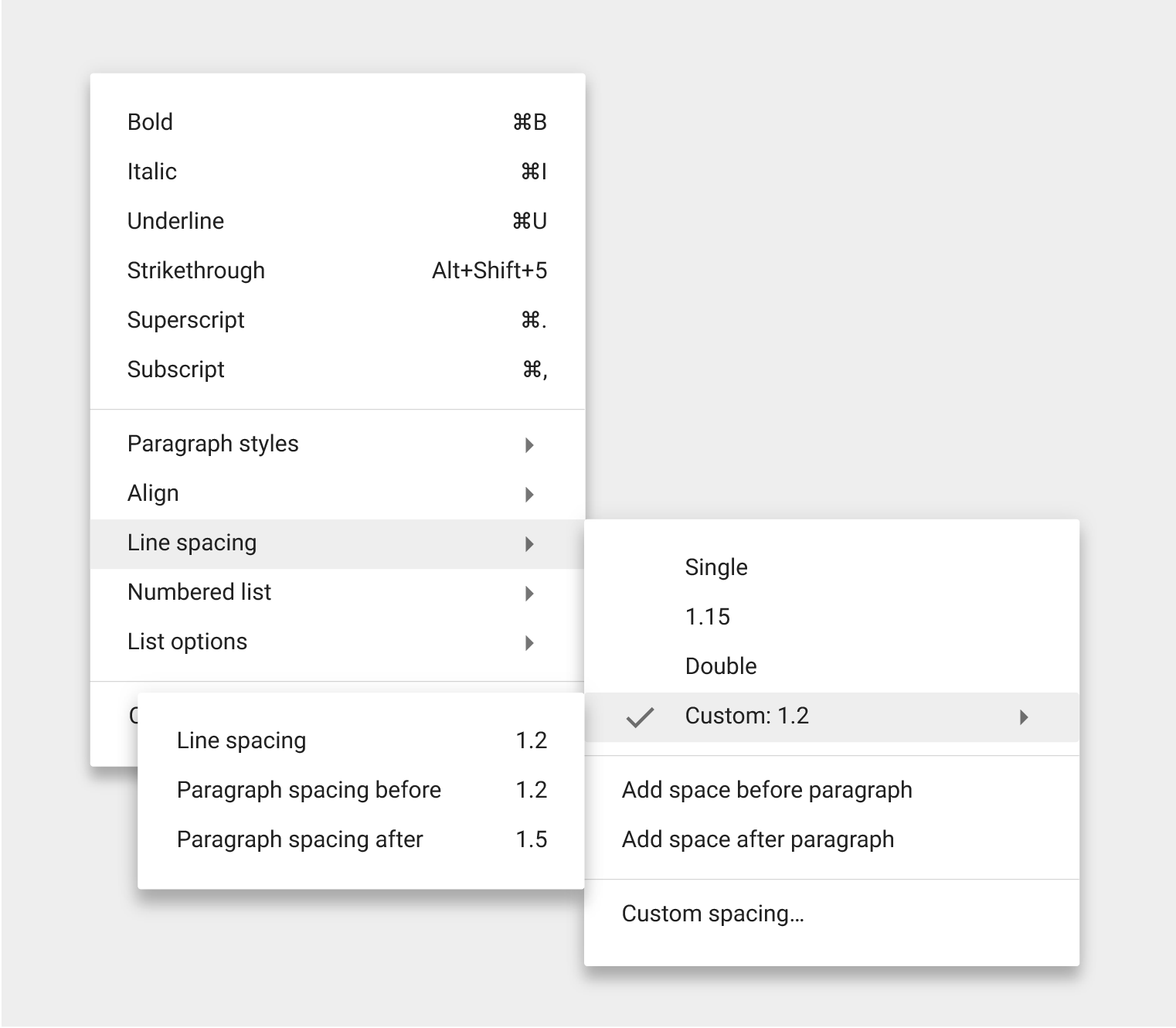Open Custom spacing… dialog
The image size is (1176, 1028).
pyautogui.click(x=712, y=914)
